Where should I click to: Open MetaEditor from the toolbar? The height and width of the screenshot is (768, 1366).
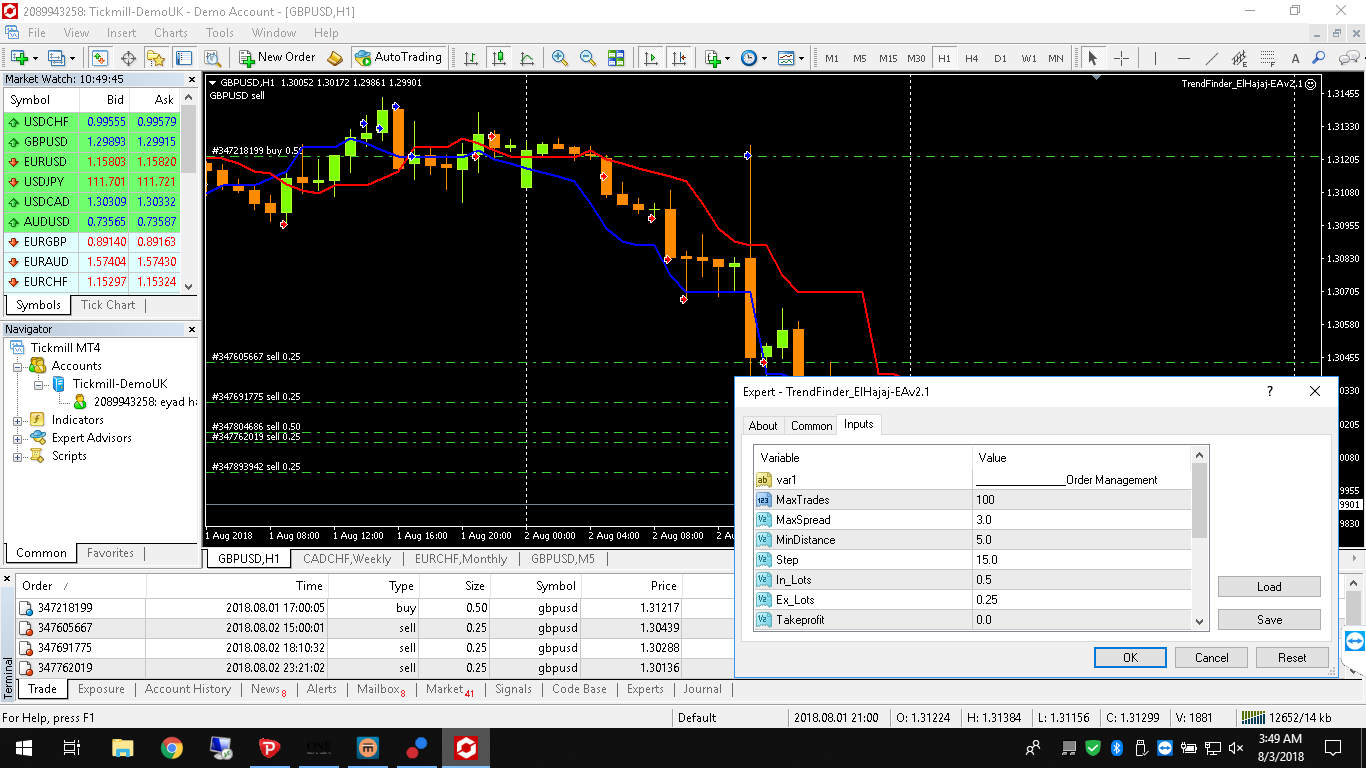tap(335, 58)
